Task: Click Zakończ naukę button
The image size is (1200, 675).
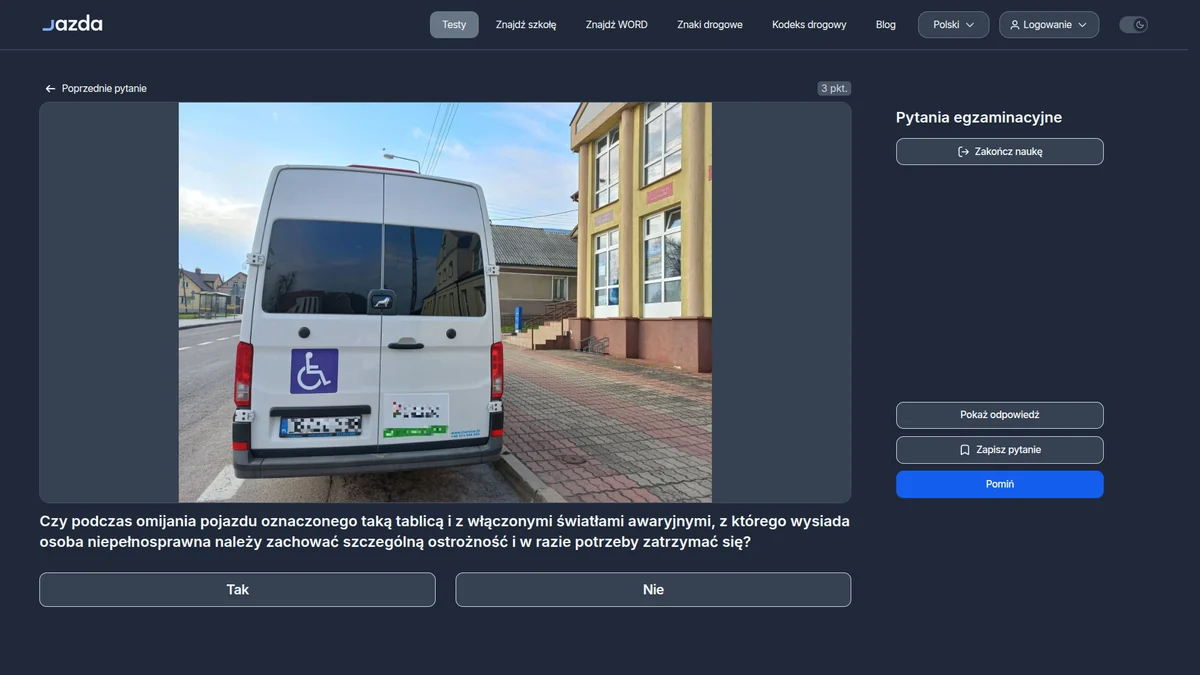Action: point(1000,152)
